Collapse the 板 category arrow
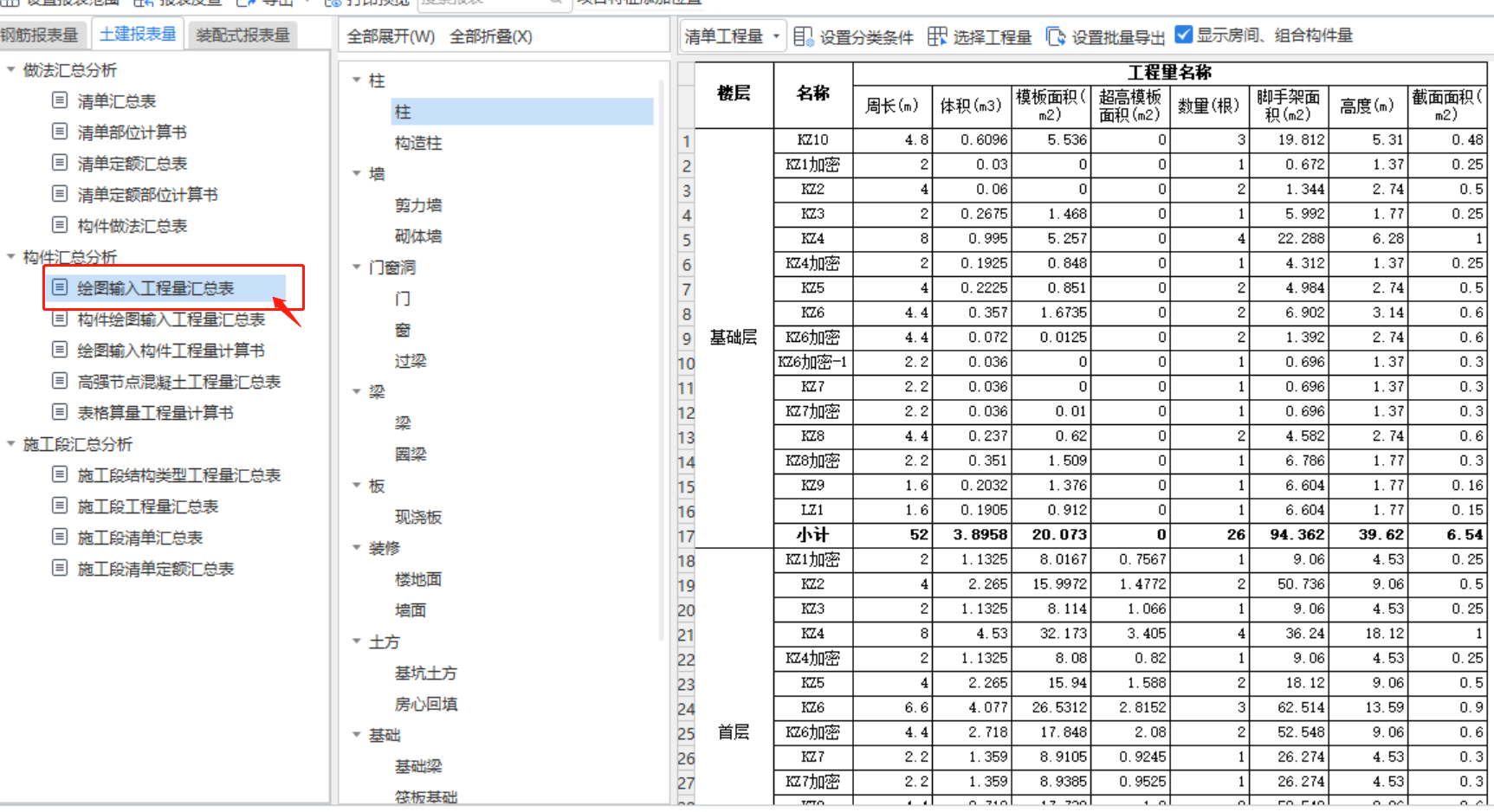The image size is (1494, 812). 356,486
